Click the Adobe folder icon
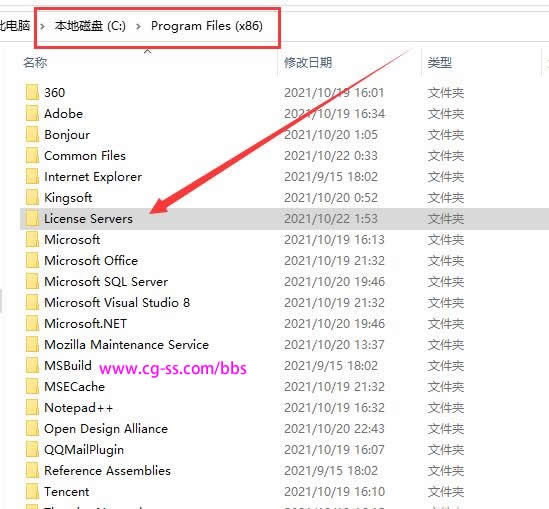Screen dimensions: 549x509 tap(32, 114)
